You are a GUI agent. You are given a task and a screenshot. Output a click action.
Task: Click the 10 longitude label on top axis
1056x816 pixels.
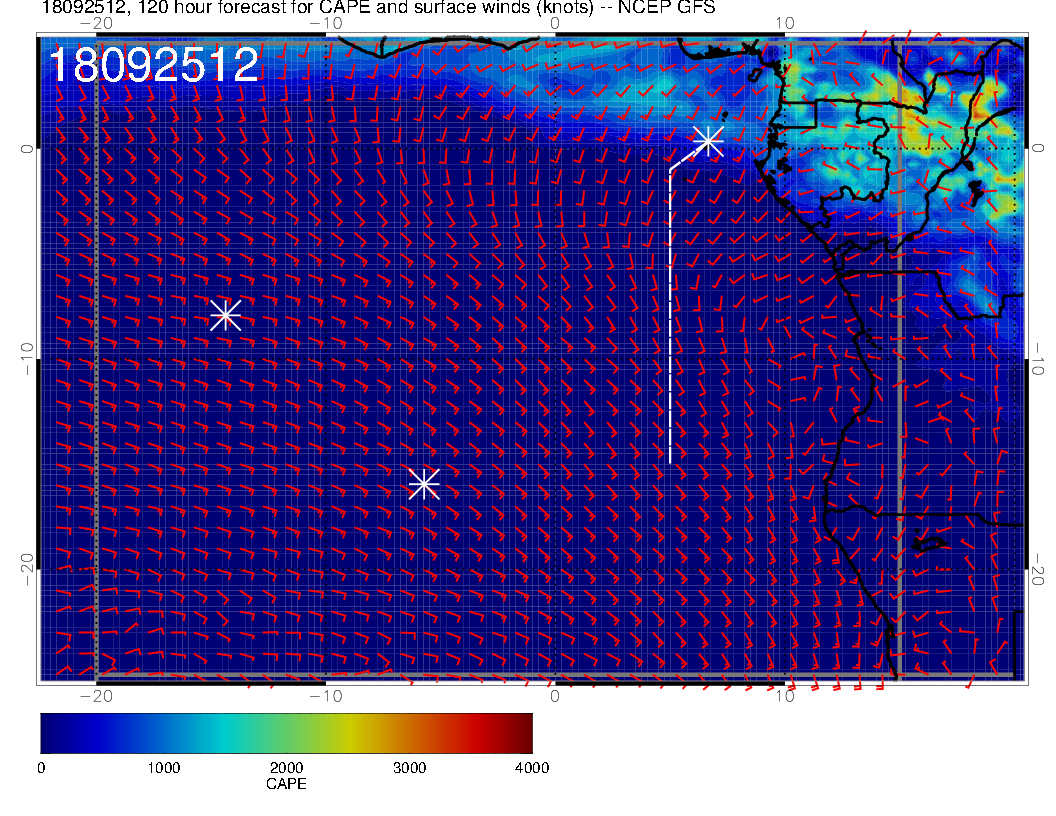785,23
